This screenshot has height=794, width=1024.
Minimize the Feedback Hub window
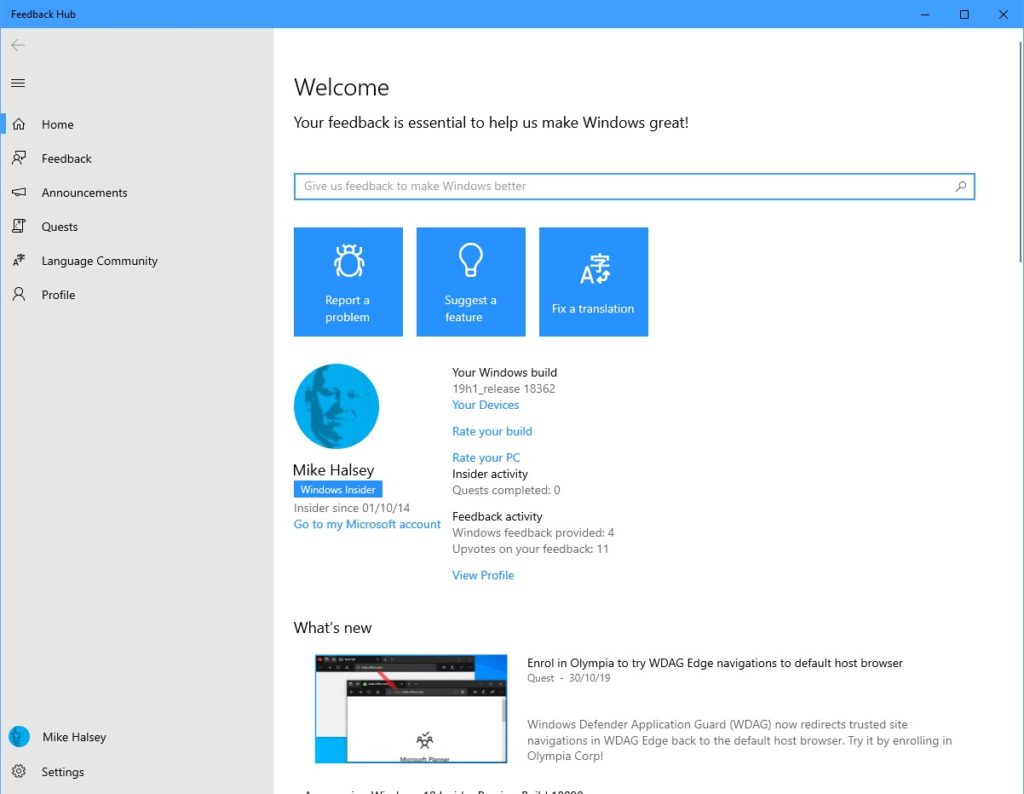tap(925, 14)
